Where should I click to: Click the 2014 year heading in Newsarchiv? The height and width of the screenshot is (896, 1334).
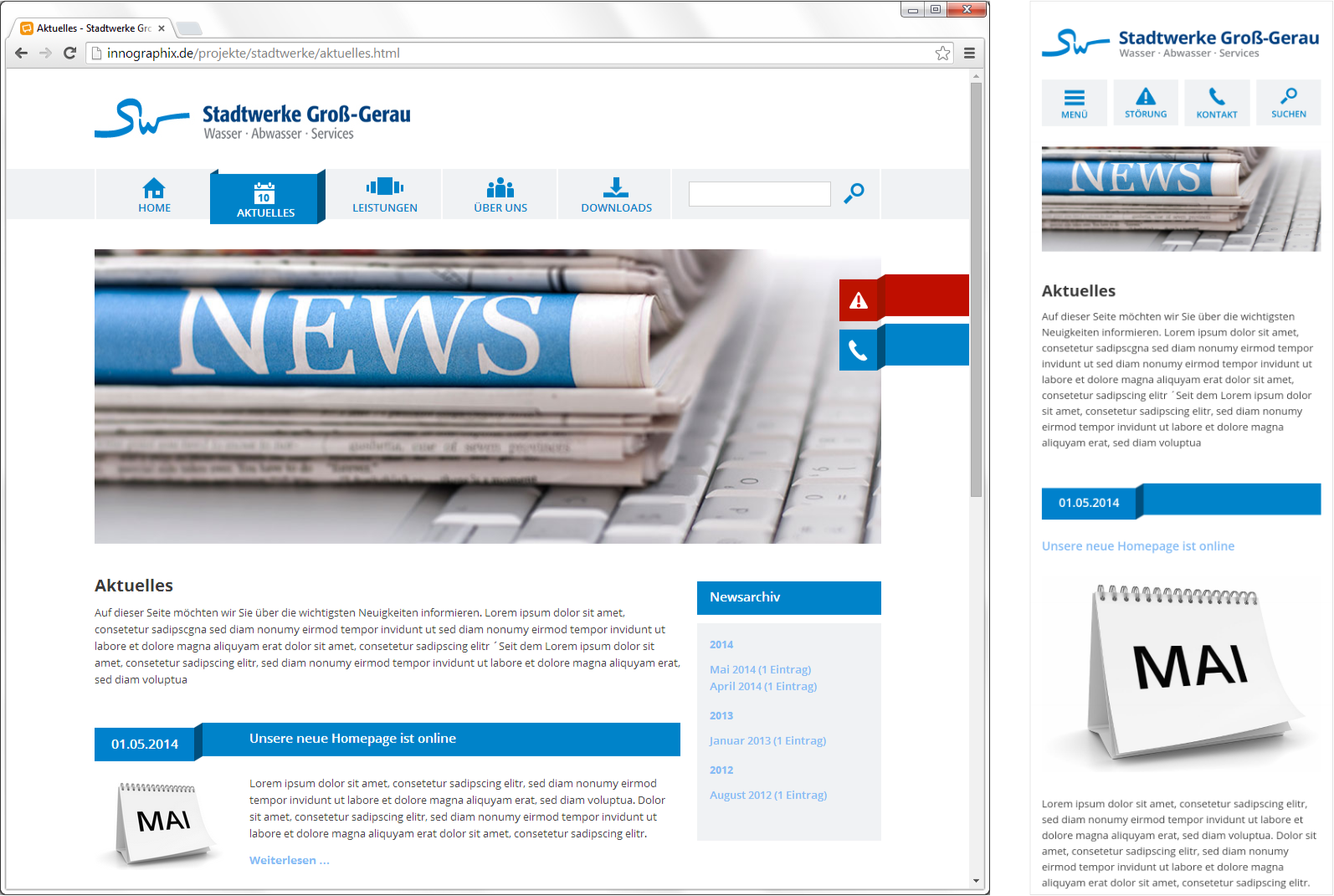pyautogui.click(x=721, y=644)
